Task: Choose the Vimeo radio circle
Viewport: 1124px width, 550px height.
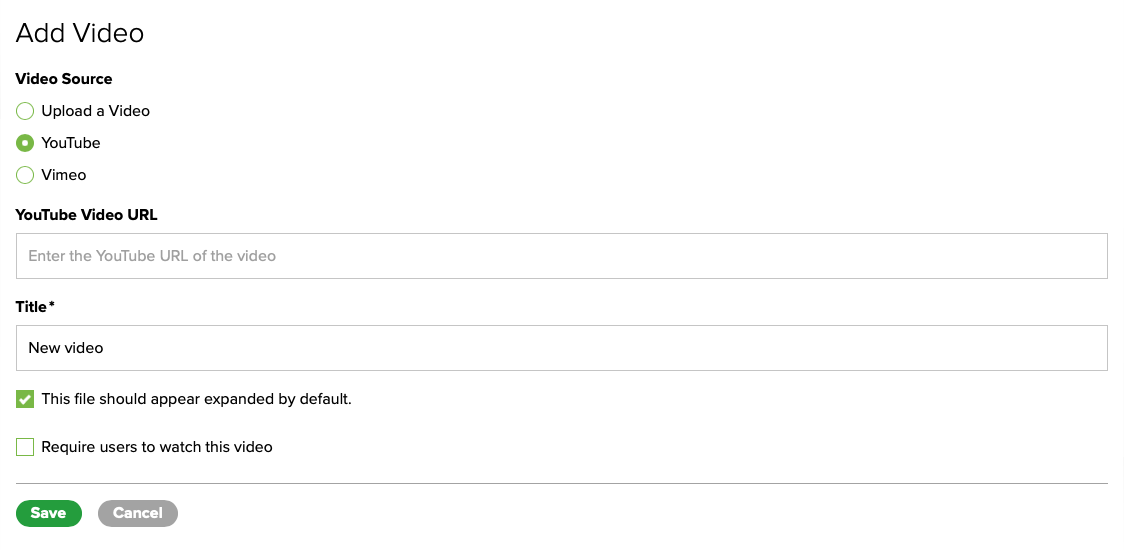Action: [x=25, y=175]
